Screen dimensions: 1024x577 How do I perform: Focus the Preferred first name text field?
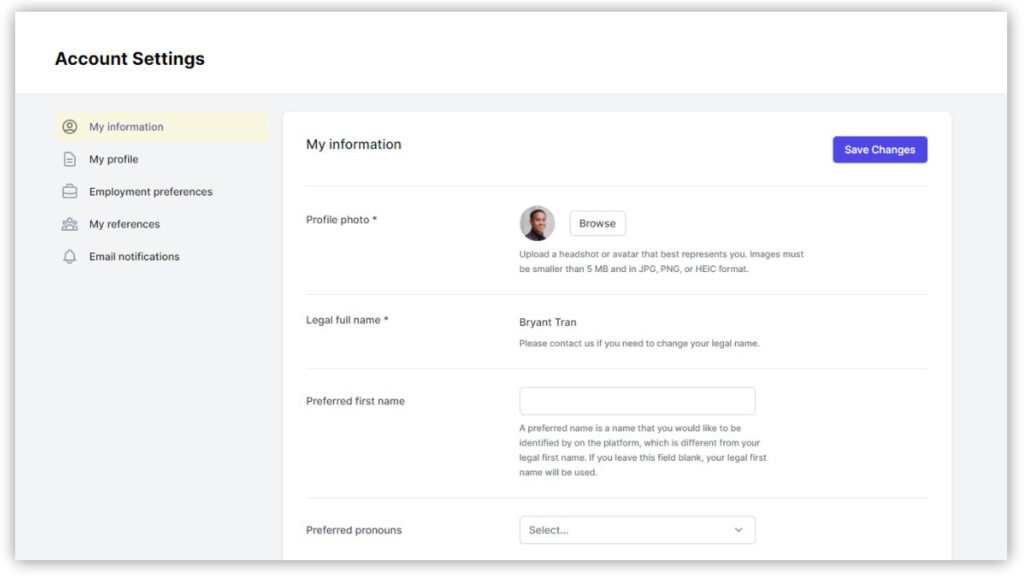tap(637, 401)
